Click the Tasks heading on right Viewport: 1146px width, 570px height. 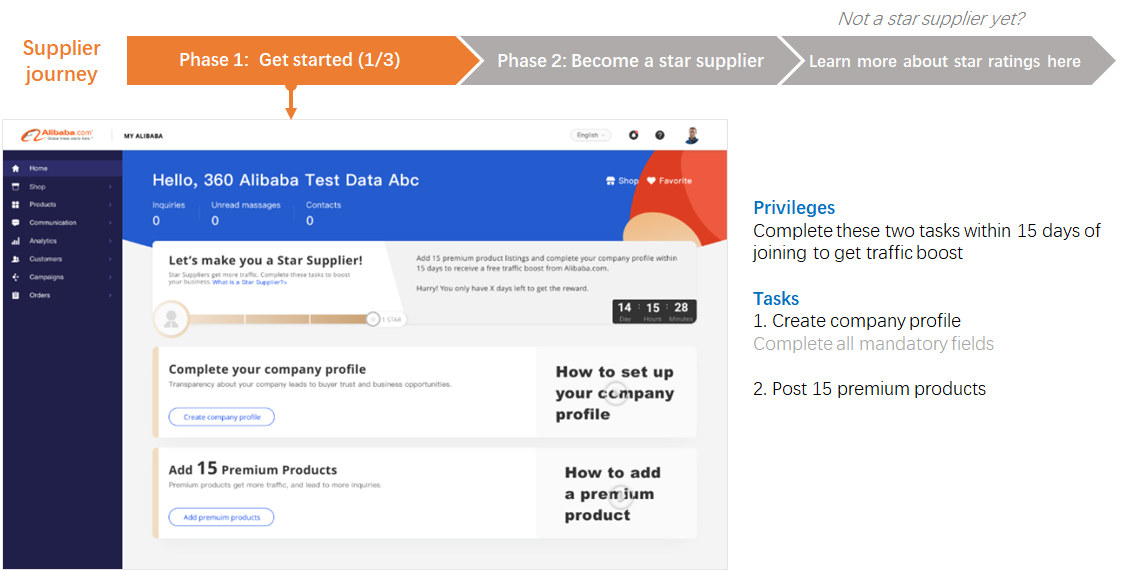coord(776,298)
